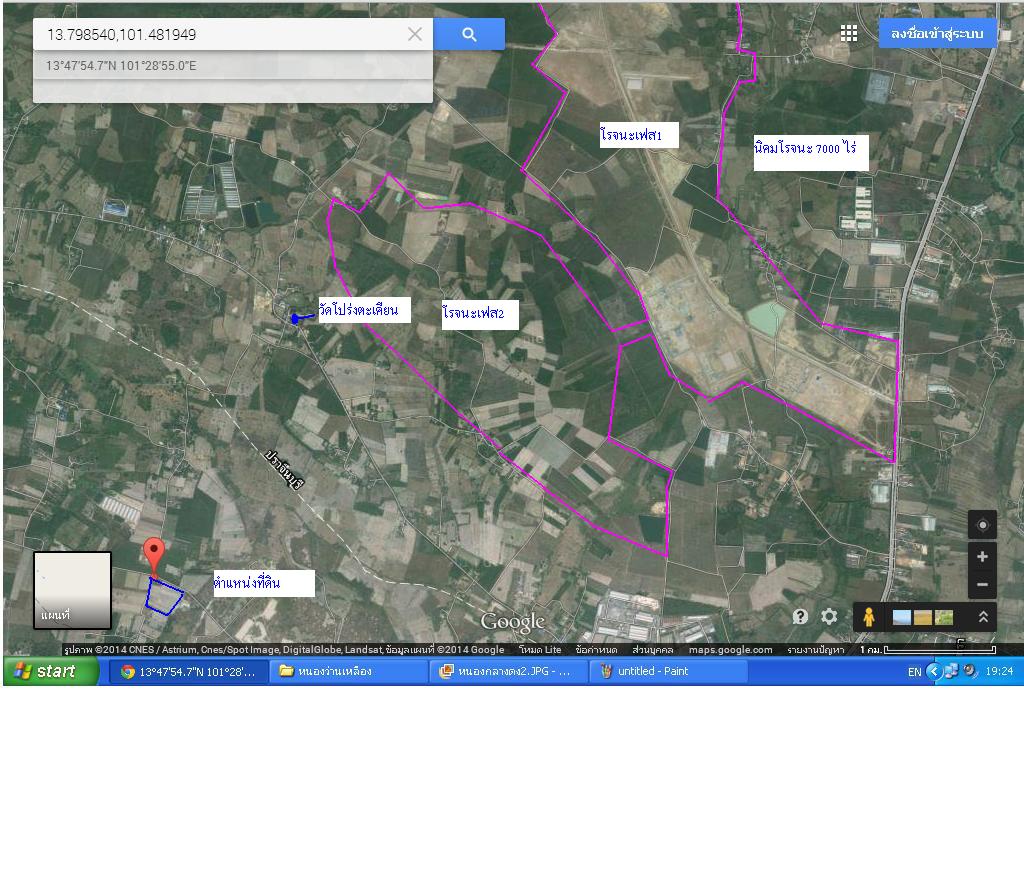Zoom out with the minus button

tap(982, 585)
